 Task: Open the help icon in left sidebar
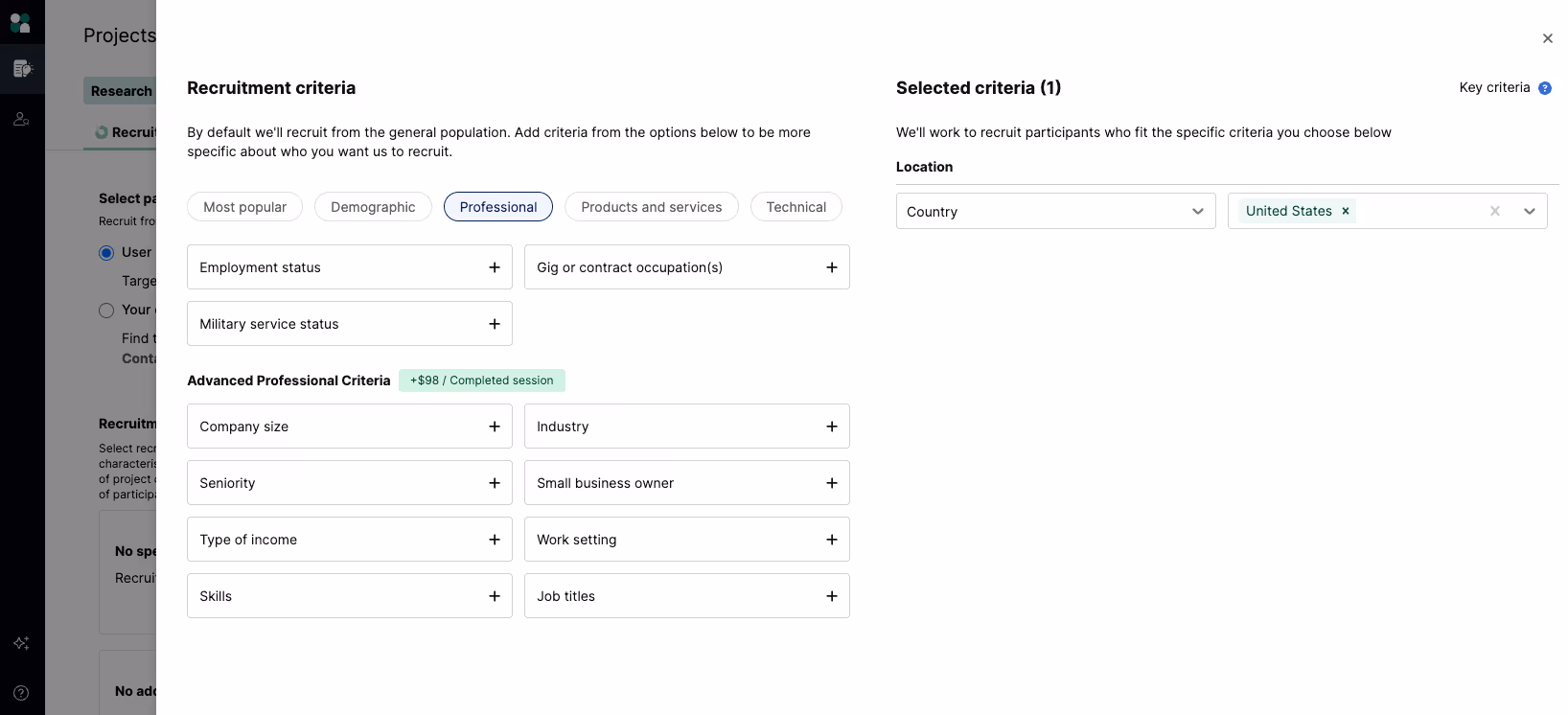21,693
